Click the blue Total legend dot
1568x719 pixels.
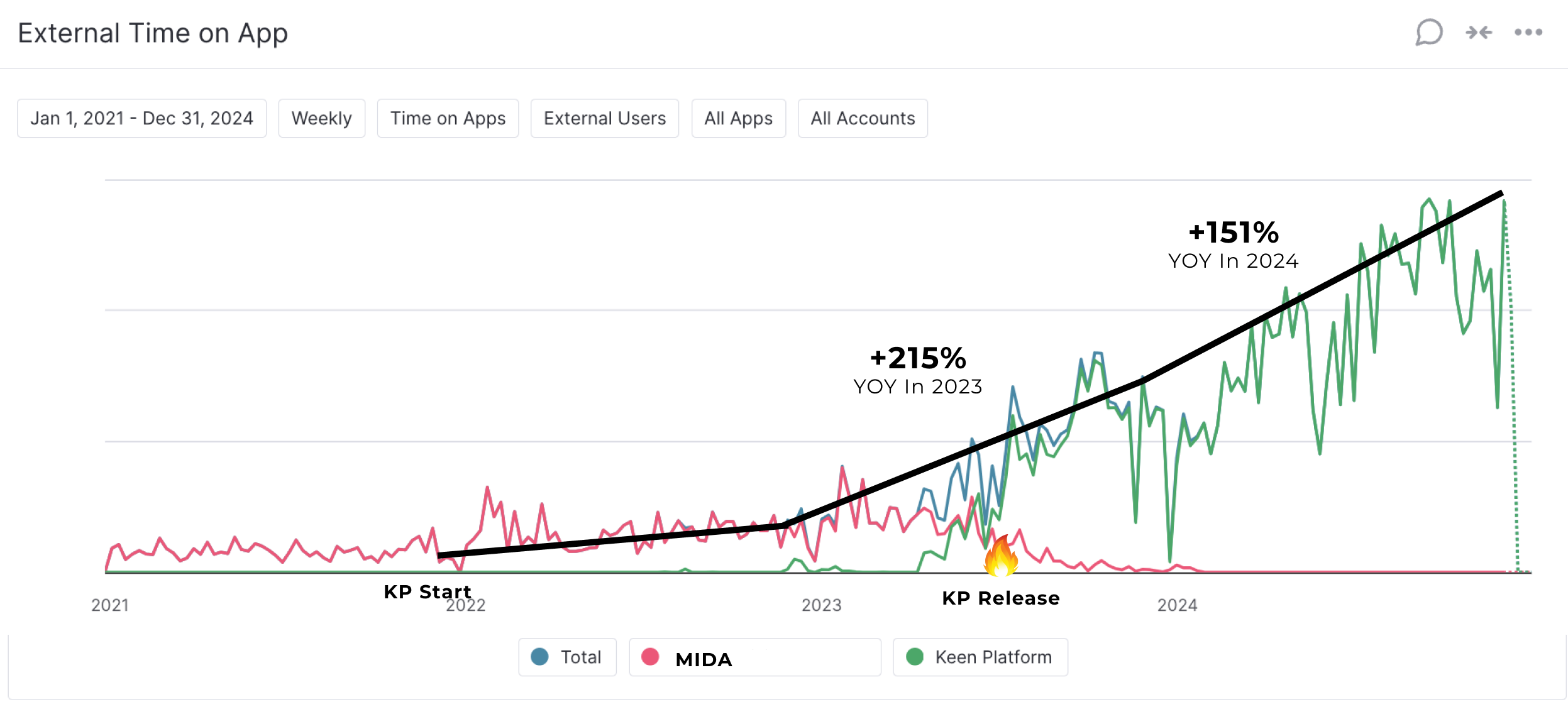tap(539, 657)
